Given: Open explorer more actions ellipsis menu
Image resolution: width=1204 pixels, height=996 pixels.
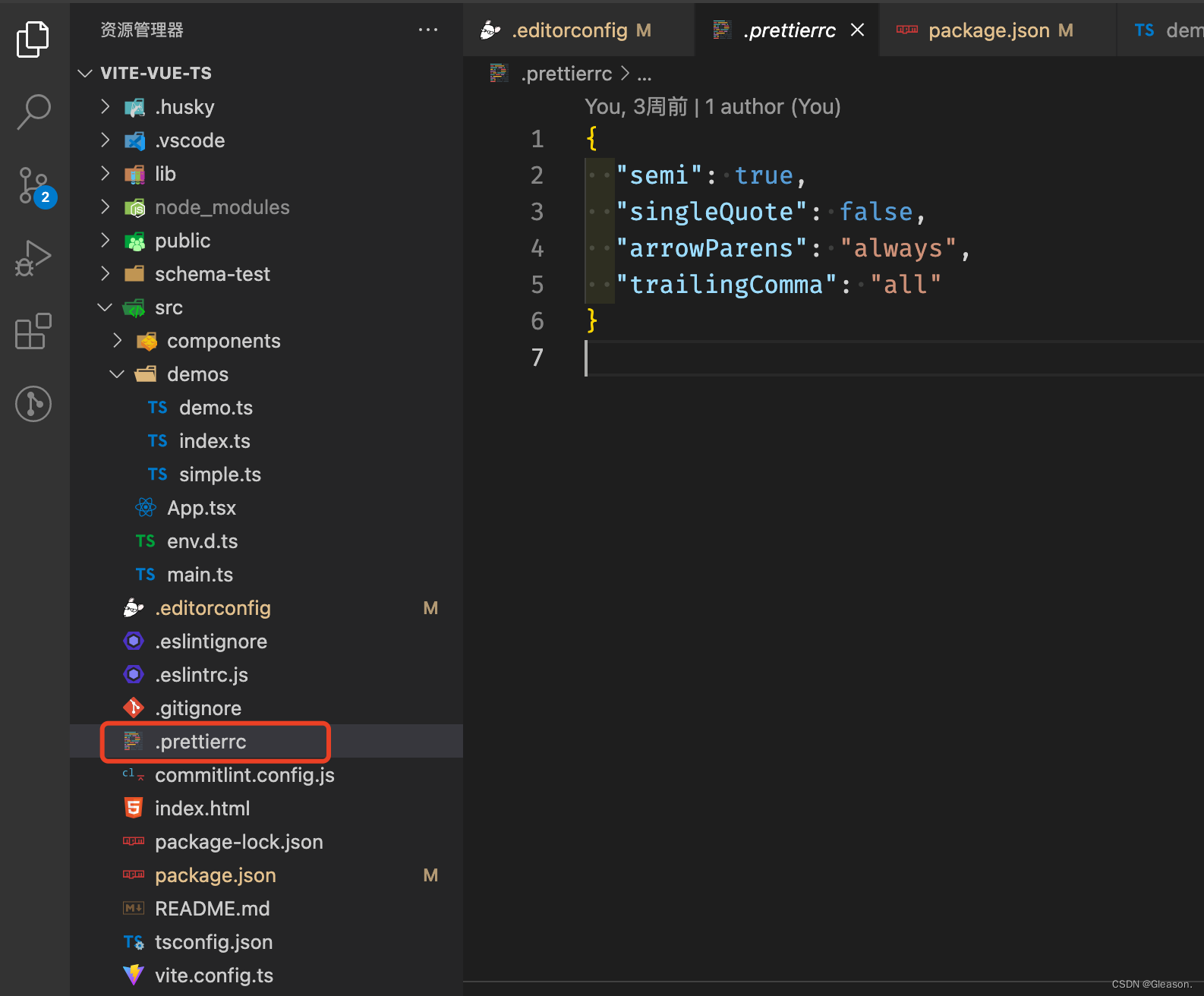Looking at the screenshot, I should (428, 30).
